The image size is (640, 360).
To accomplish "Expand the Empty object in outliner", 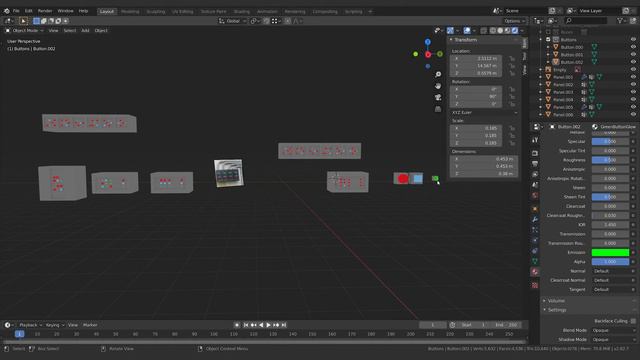I will pyautogui.click(x=541, y=69).
